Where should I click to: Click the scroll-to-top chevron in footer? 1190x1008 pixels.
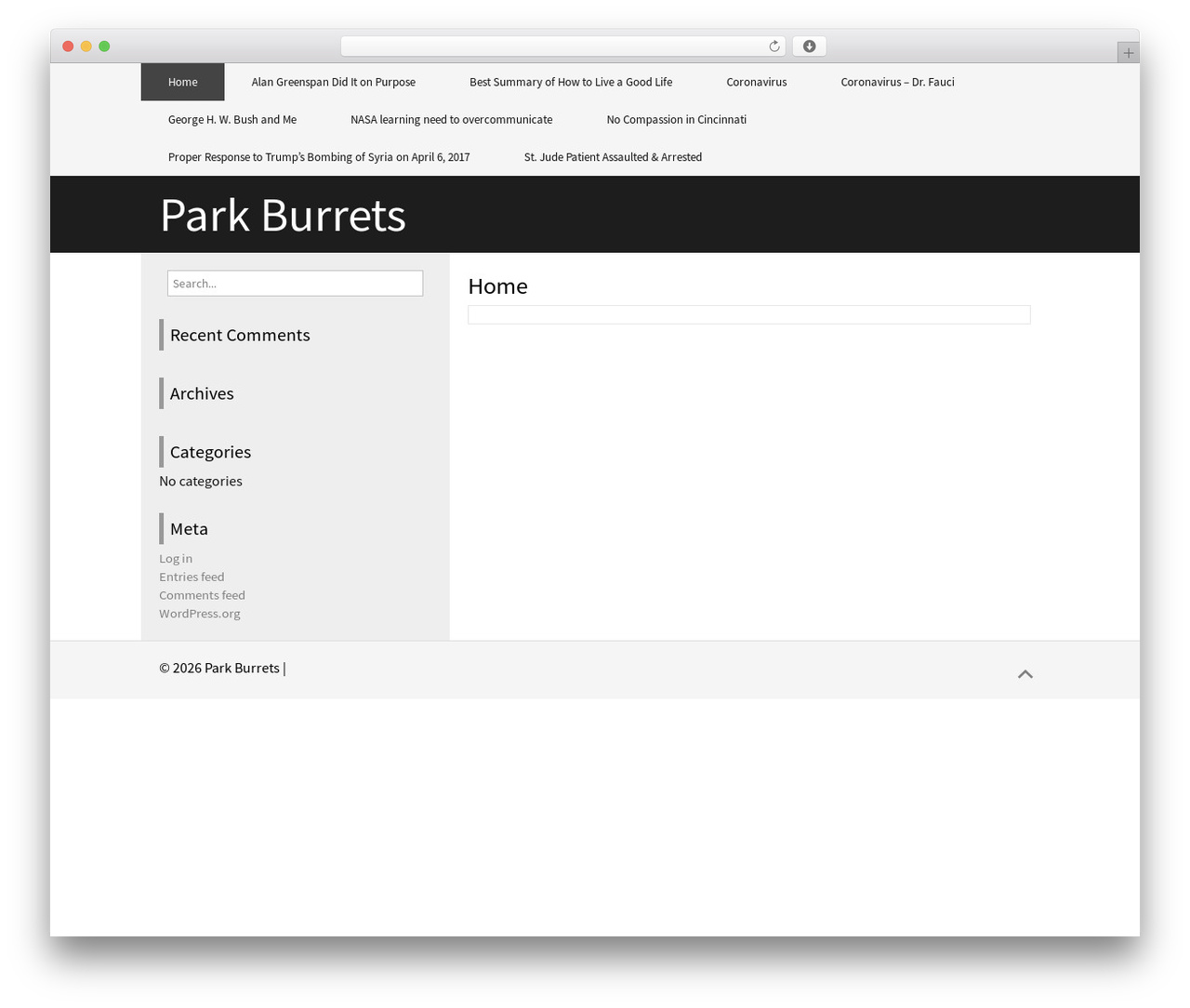1025,674
